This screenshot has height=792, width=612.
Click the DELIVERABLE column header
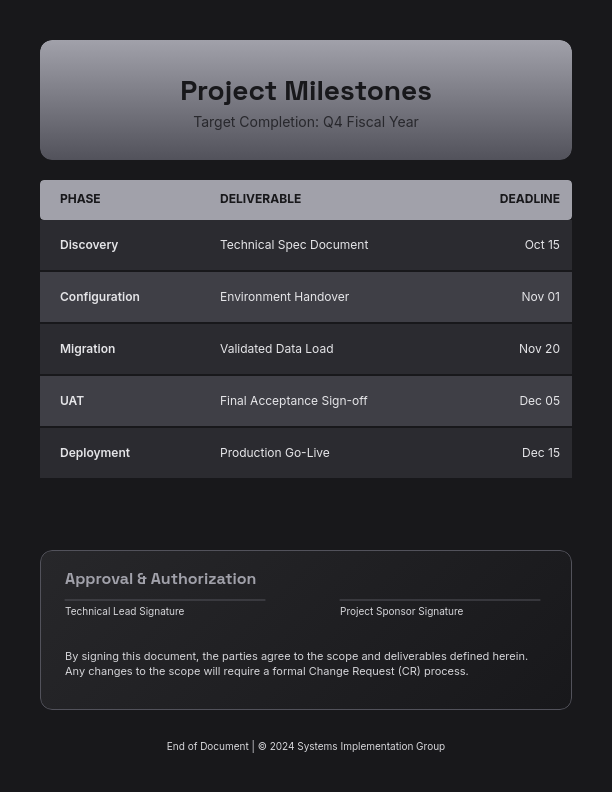coord(260,199)
